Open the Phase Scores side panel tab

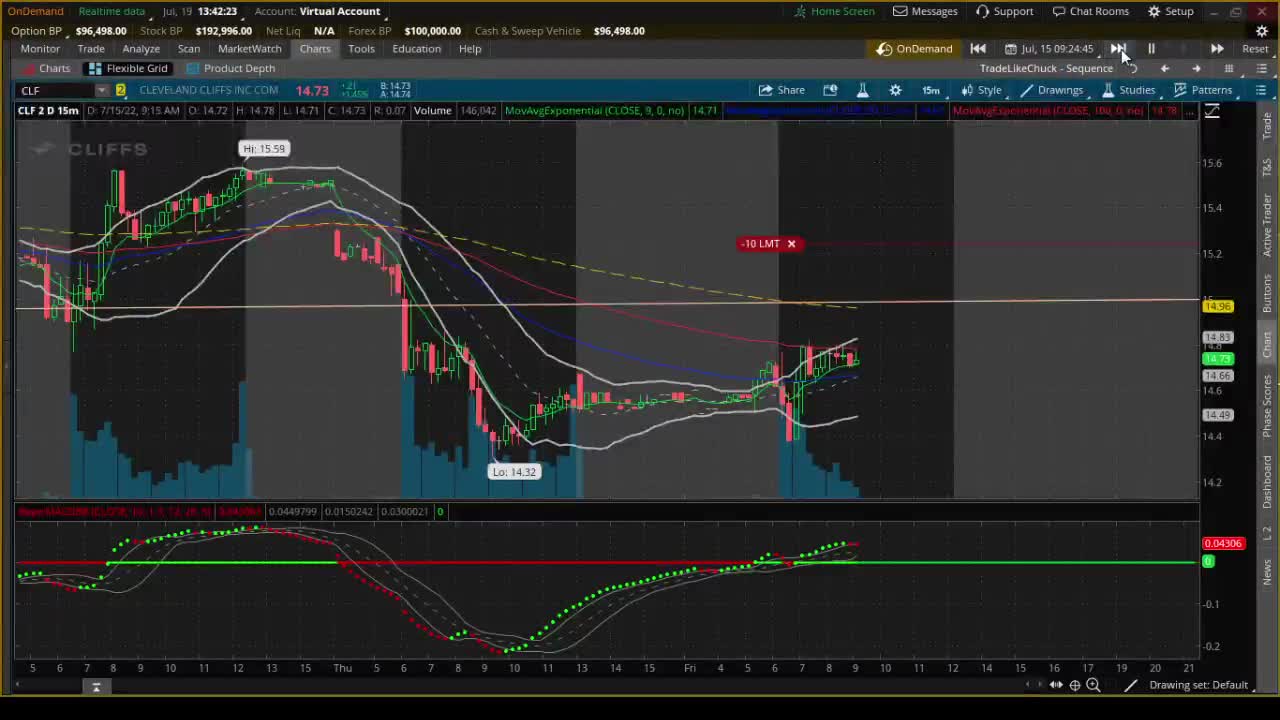pyautogui.click(x=1267, y=406)
